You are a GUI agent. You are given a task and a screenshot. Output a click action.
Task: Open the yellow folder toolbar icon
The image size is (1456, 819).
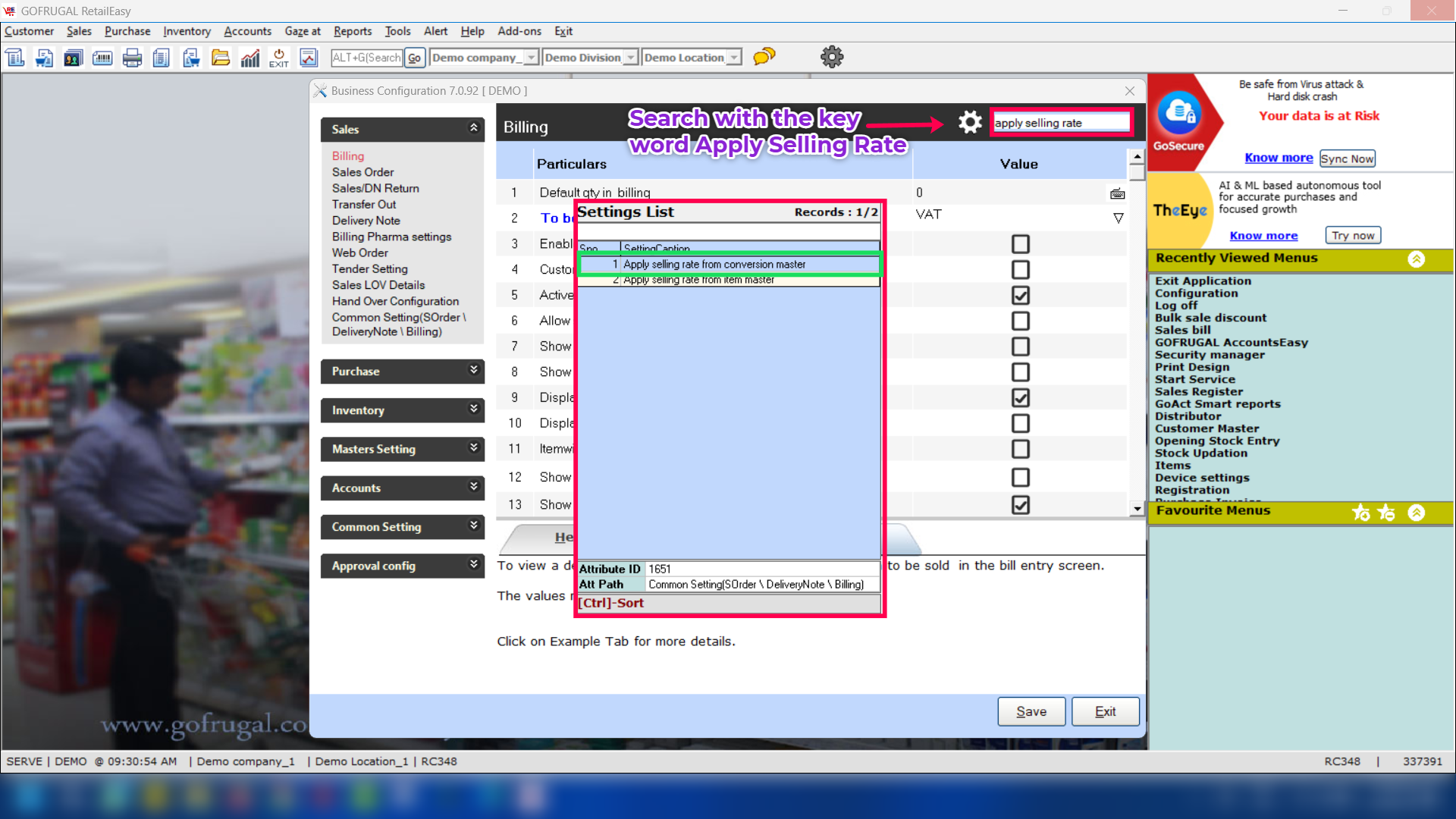(x=221, y=58)
